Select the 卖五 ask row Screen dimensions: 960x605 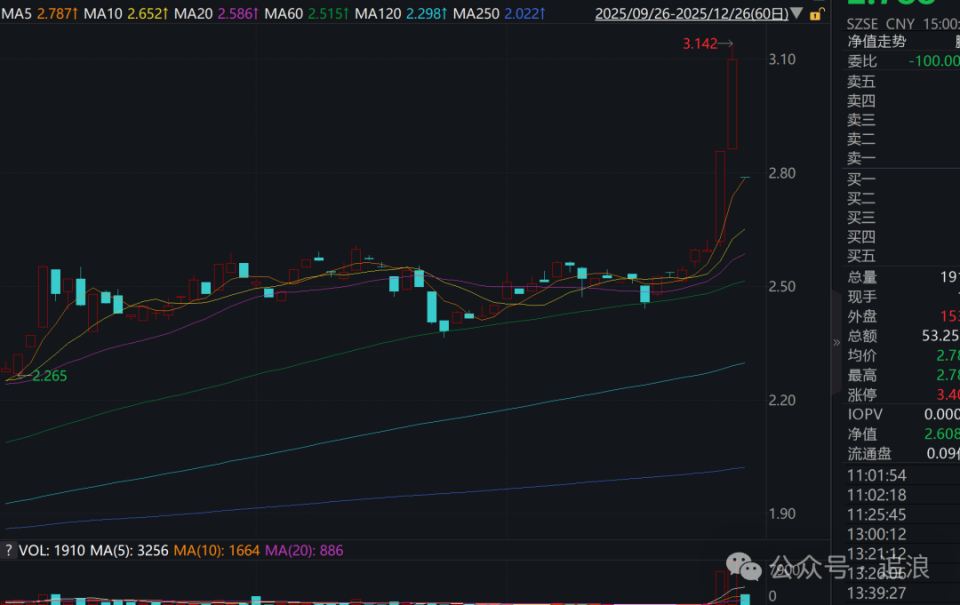tap(903, 81)
